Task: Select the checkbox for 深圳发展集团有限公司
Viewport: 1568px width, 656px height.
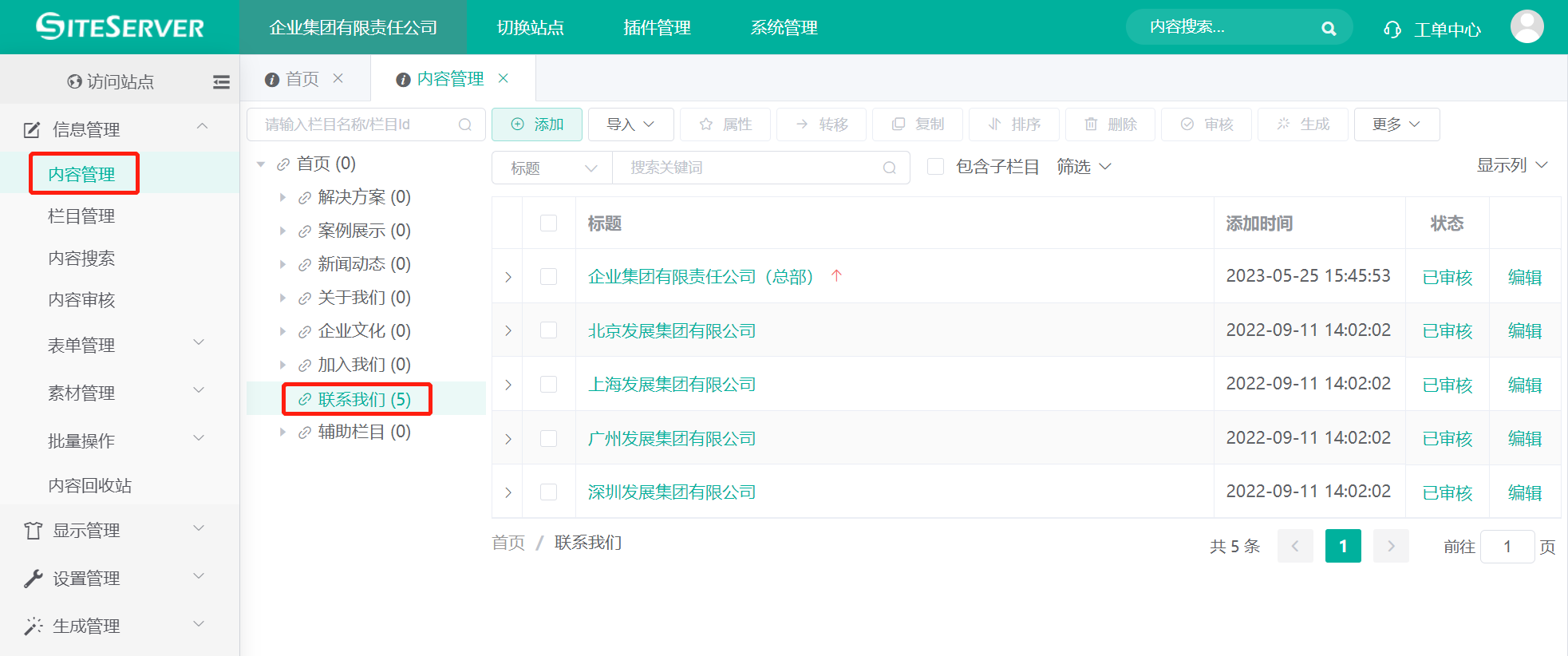Action: 548,492
